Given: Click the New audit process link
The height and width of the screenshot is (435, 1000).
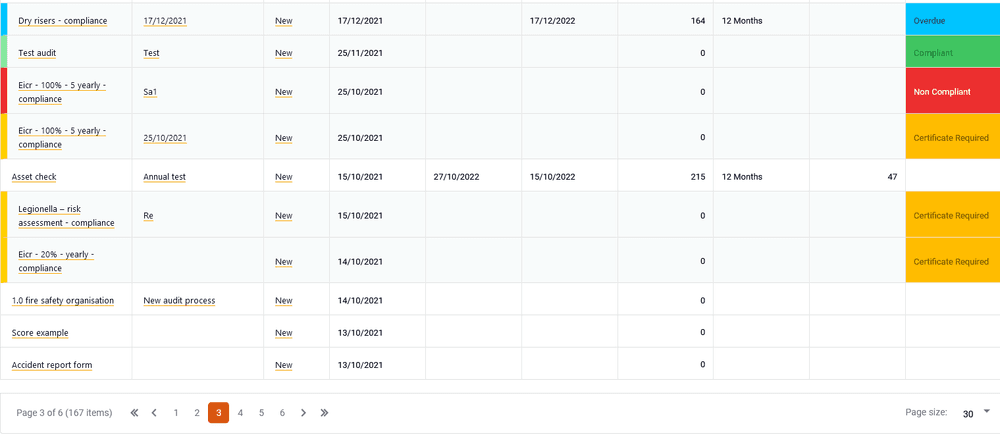Looking at the screenshot, I should coord(179,300).
